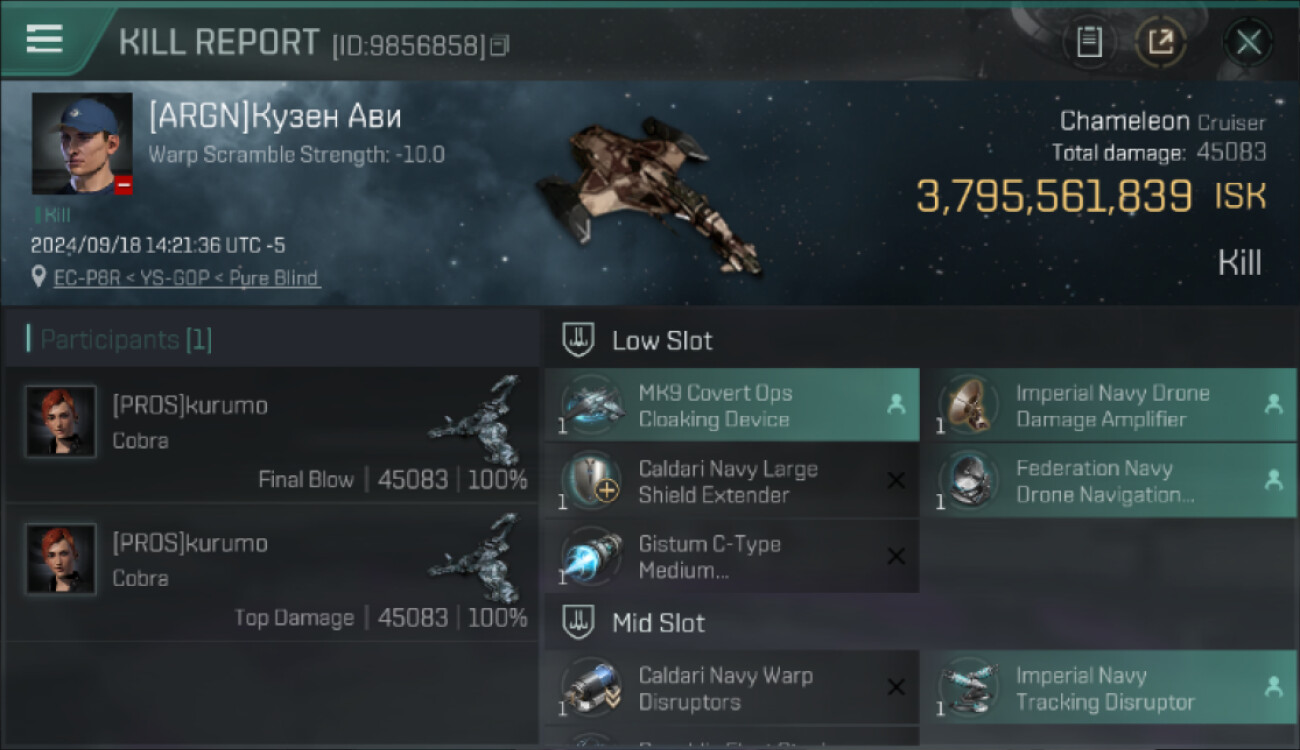This screenshot has height=750, width=1300.
Task: Open the EC-P8R location link
Action: point(187,277)
